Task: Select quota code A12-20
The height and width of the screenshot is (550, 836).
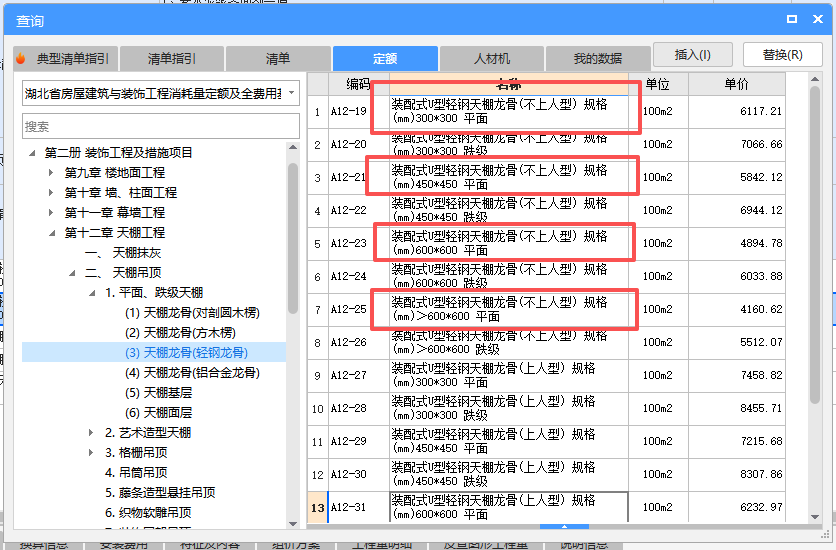Action: point(349,144)
